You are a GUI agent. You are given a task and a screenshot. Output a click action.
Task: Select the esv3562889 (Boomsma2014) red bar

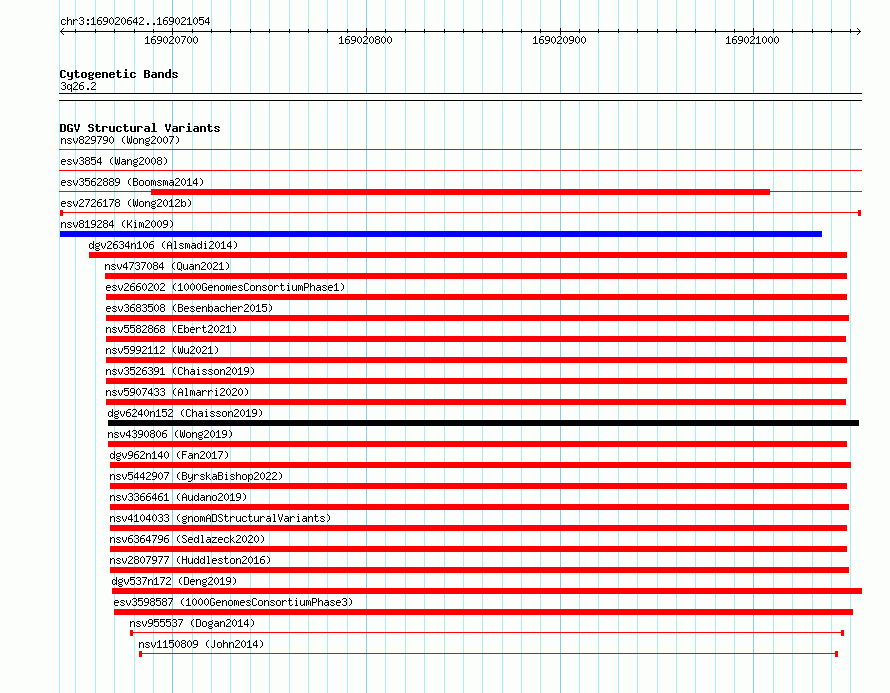coord(460,192)
